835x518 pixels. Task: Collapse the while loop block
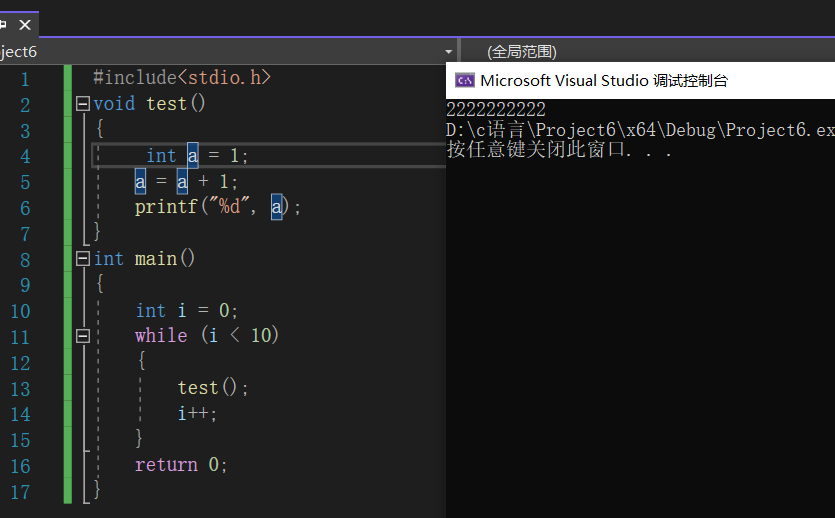click(x=83, y=335)
